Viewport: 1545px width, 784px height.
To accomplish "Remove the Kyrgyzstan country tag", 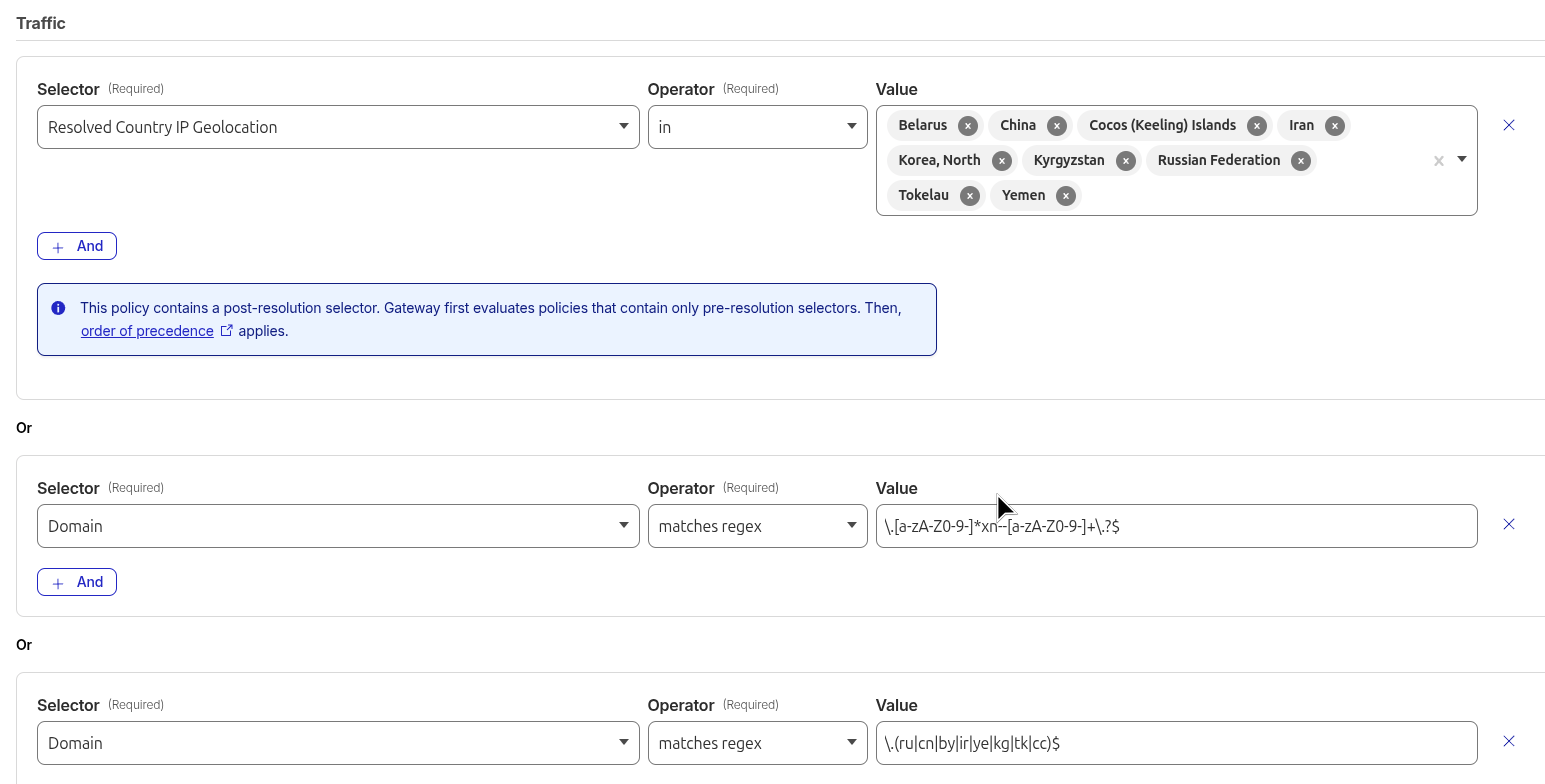I will tap(1125, 161).
